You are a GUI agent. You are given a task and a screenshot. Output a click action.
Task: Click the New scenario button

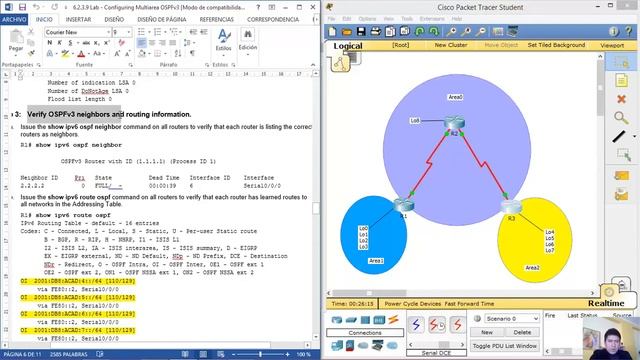click(x=487, y=333)
